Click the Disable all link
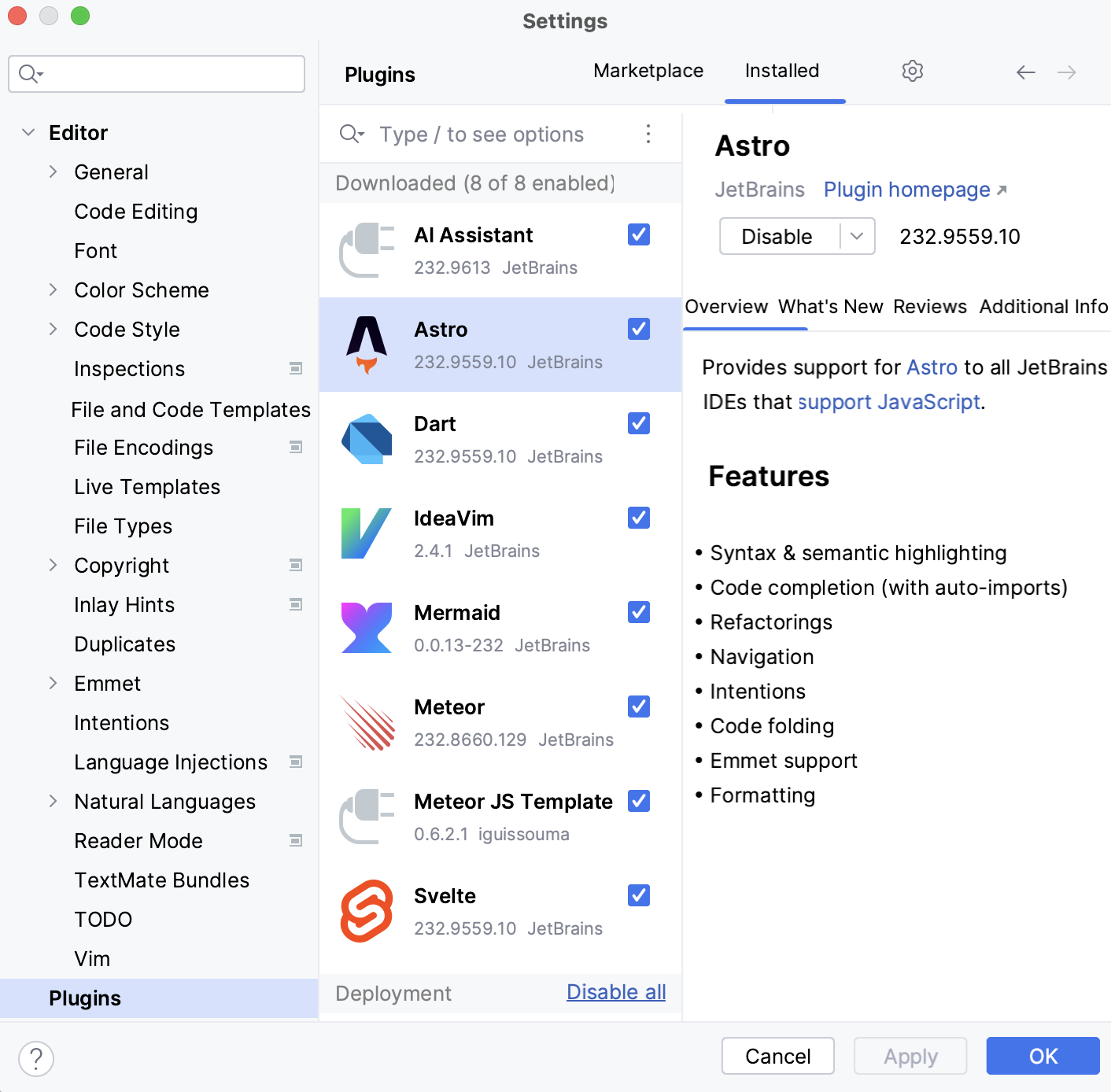 615,992
